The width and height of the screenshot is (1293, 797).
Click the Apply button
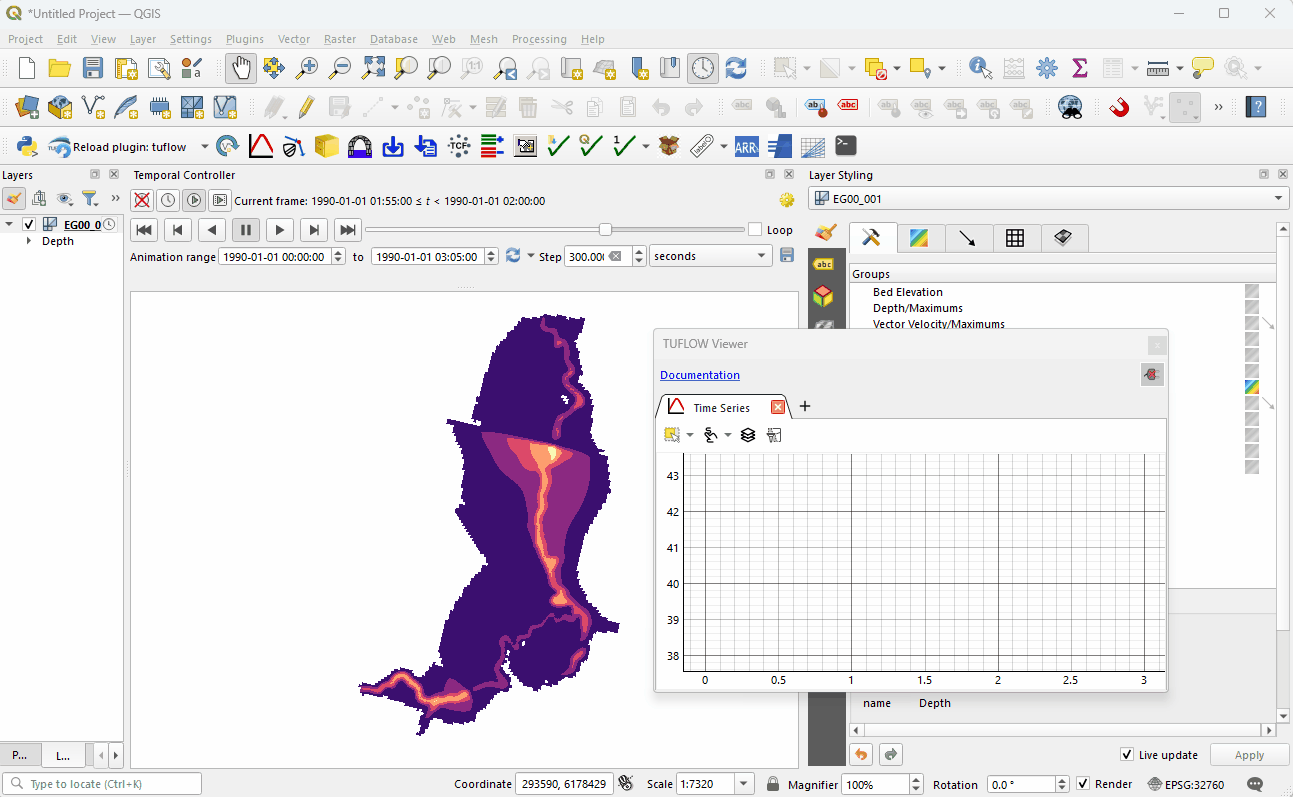1249,755
